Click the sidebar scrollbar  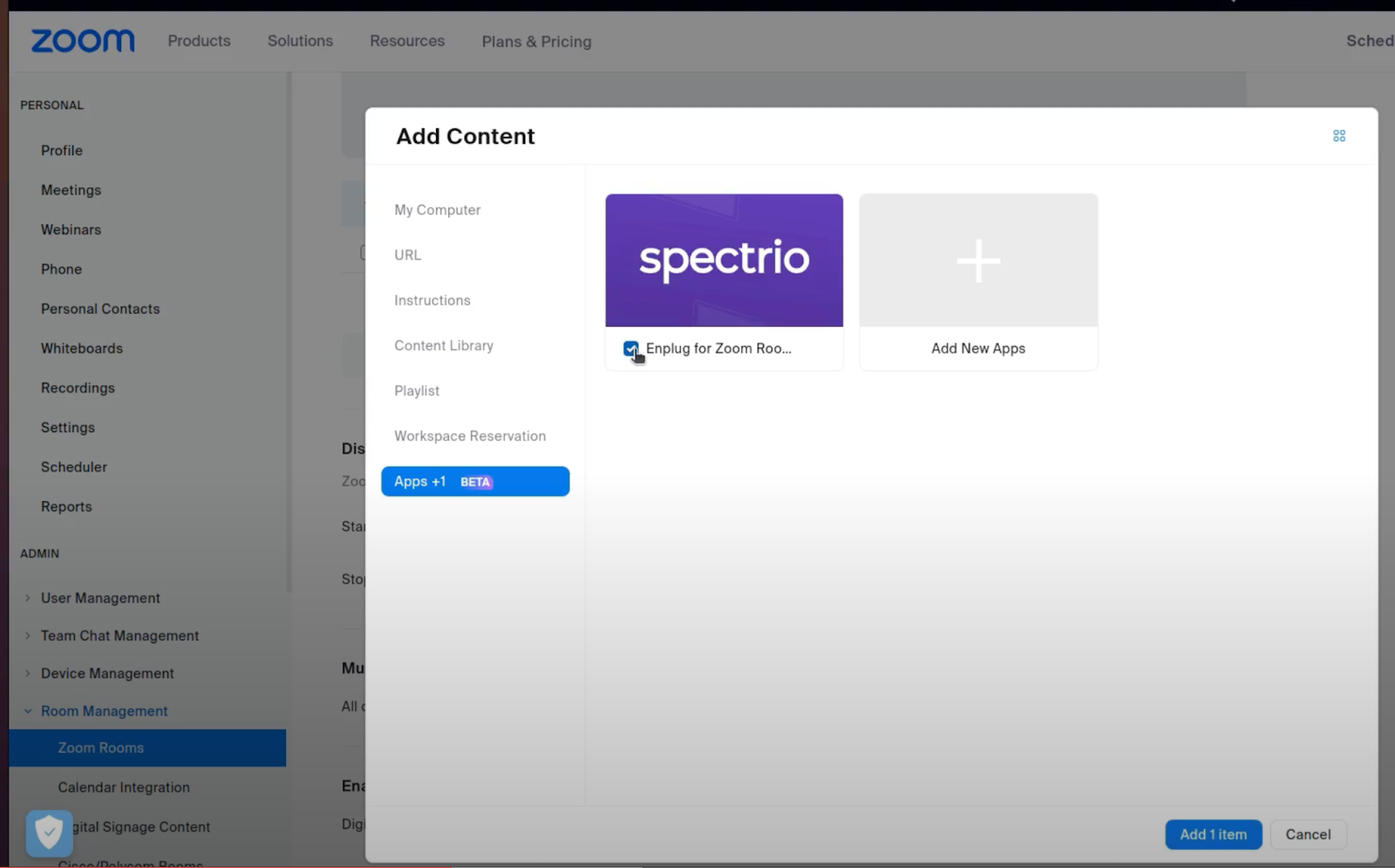[289, 331]
